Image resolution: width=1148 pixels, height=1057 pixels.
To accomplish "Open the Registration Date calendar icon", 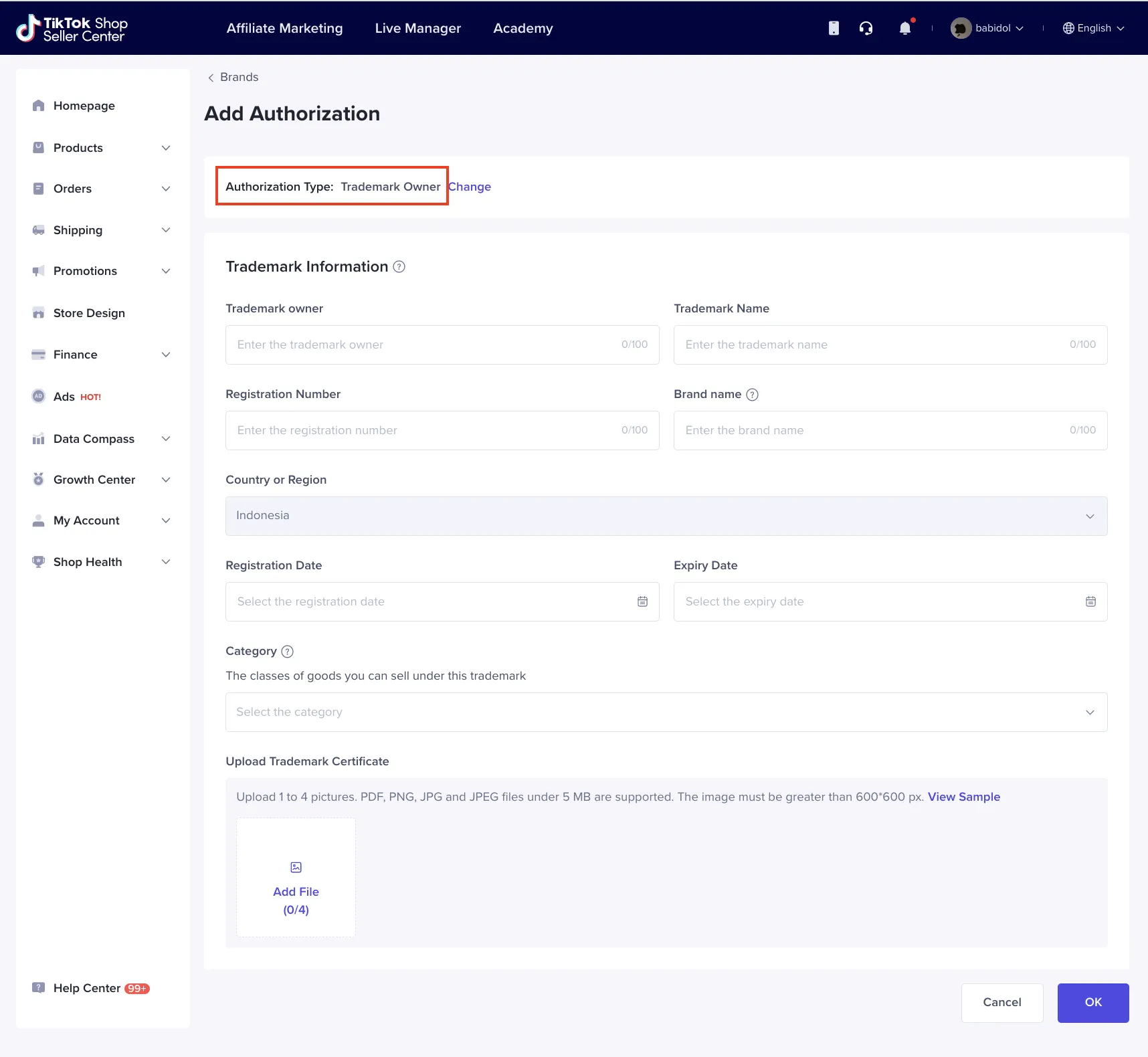I will point(642,601).
